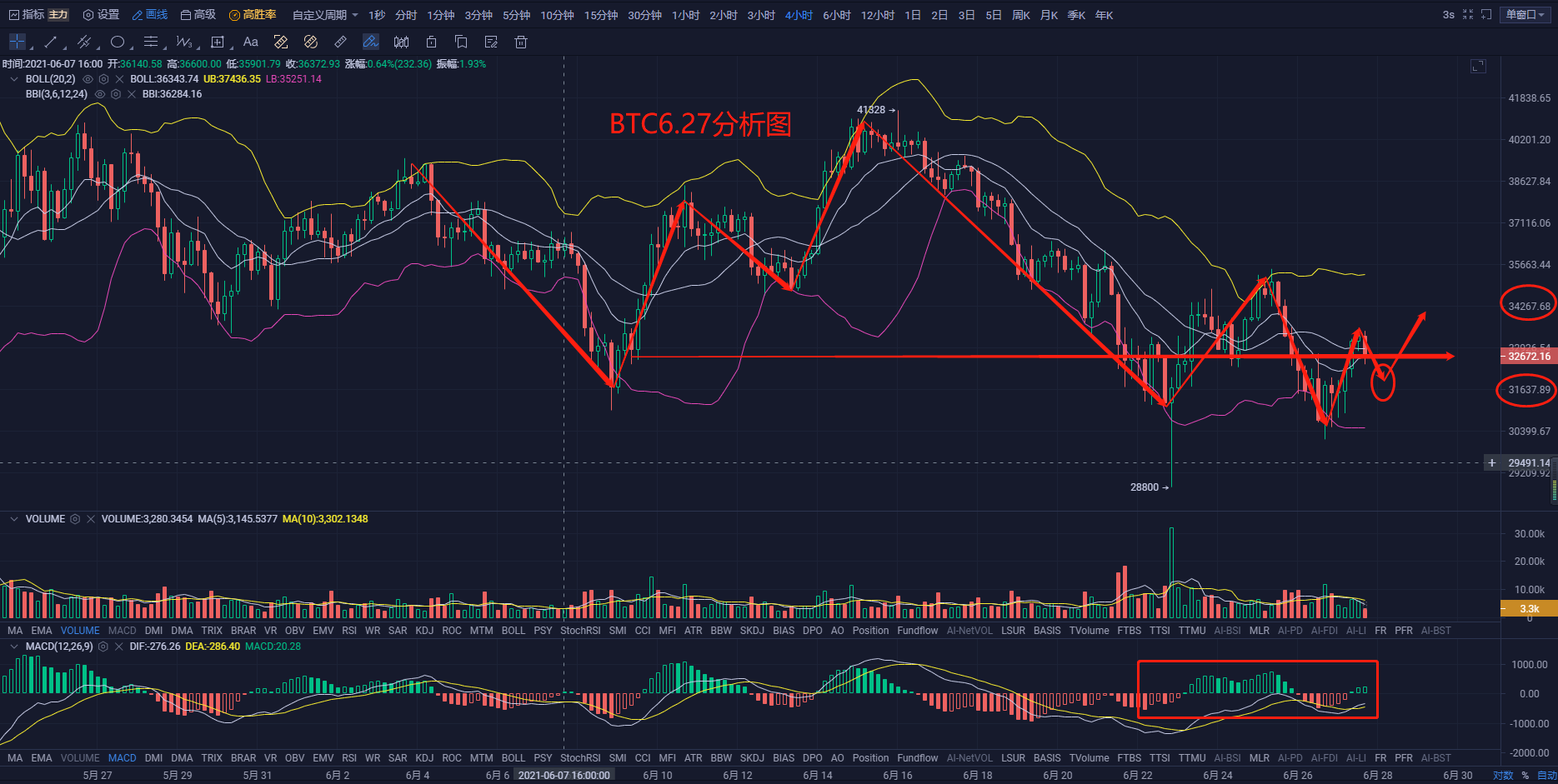Switch to the 周K weekly timeframe
The image size is (1558, 784).
click(x=1021, y=15)
